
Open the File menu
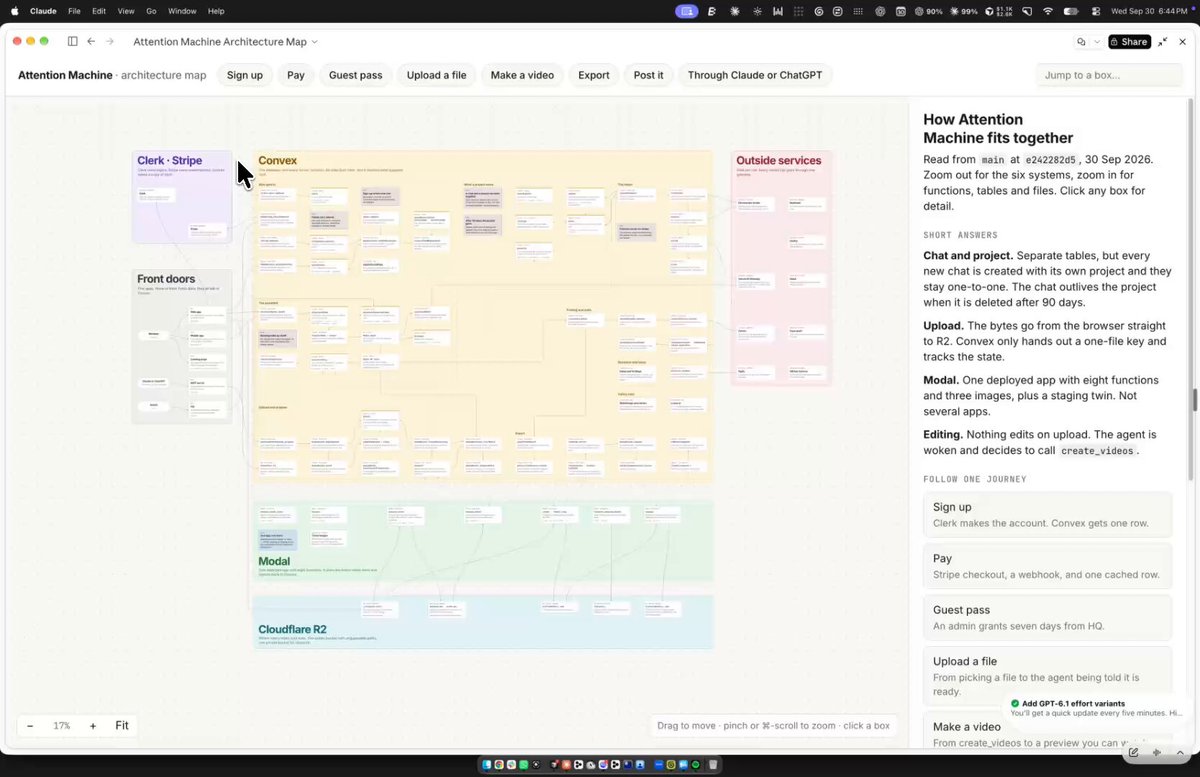coord(74,11)
